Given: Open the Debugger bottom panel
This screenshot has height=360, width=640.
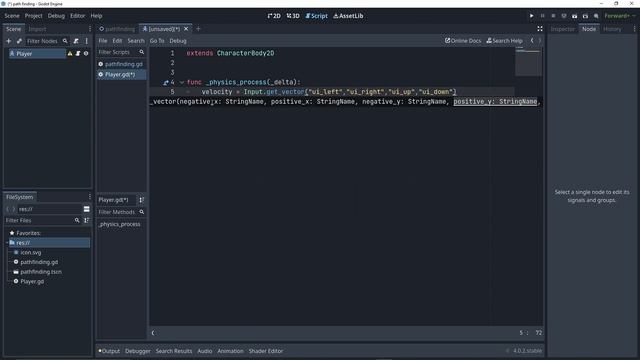Looking at the screenshot, I should pyautogui.click(x=138, y=351).
